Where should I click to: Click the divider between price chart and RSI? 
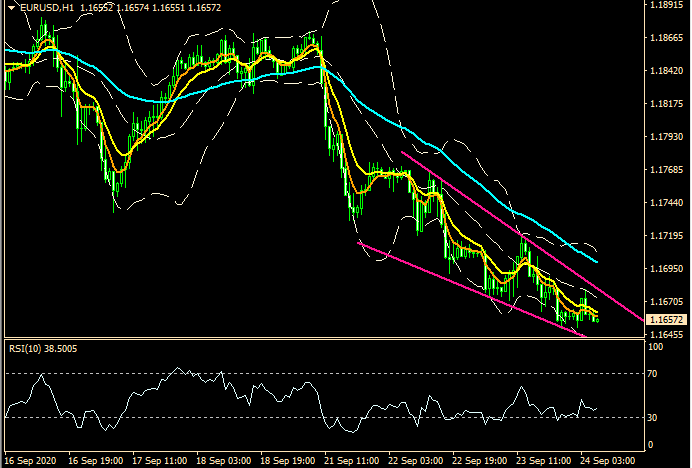click(x=320, y=340)
